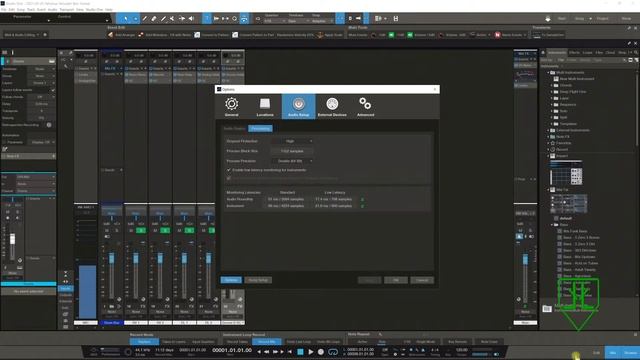Collapse the Mai Tai instrument node

548,190
